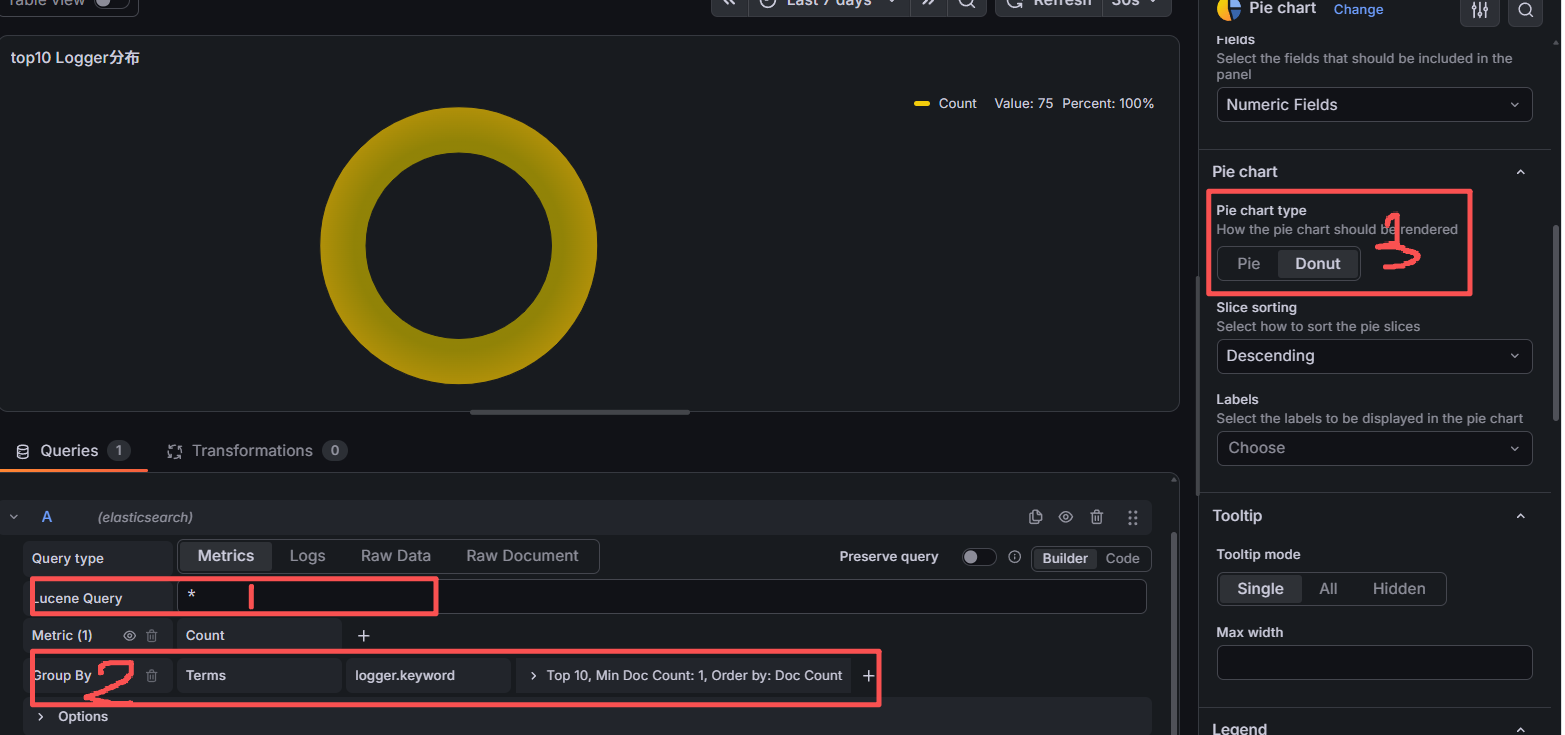The image size is (1565, 735).
Task: Collapse the Tooltip options section
Action: pos(1520,516)
